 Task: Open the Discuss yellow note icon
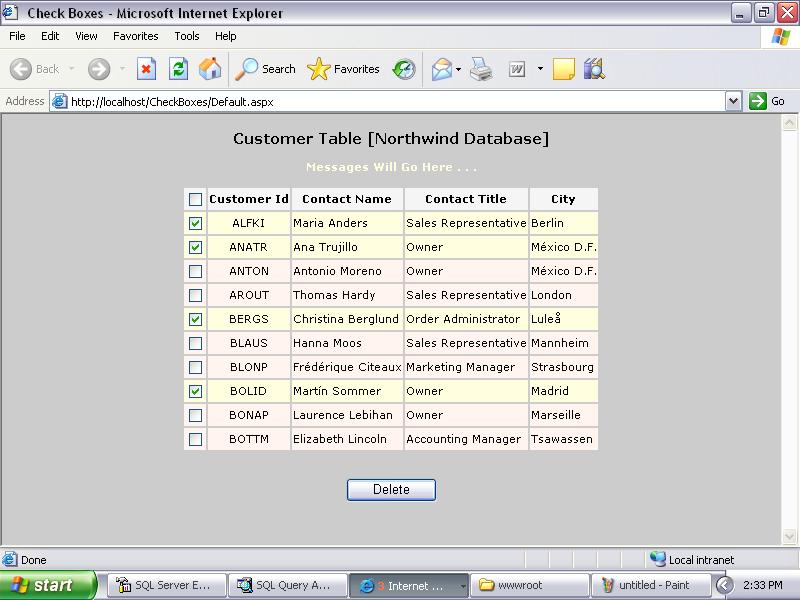coord(564,69)
